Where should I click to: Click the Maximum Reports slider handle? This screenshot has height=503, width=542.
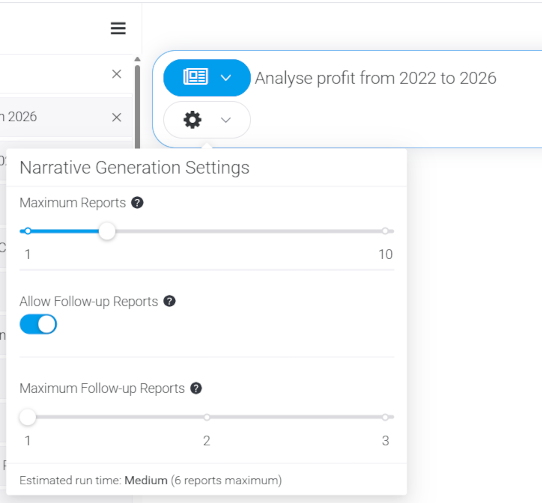click(x=107, y=231)
